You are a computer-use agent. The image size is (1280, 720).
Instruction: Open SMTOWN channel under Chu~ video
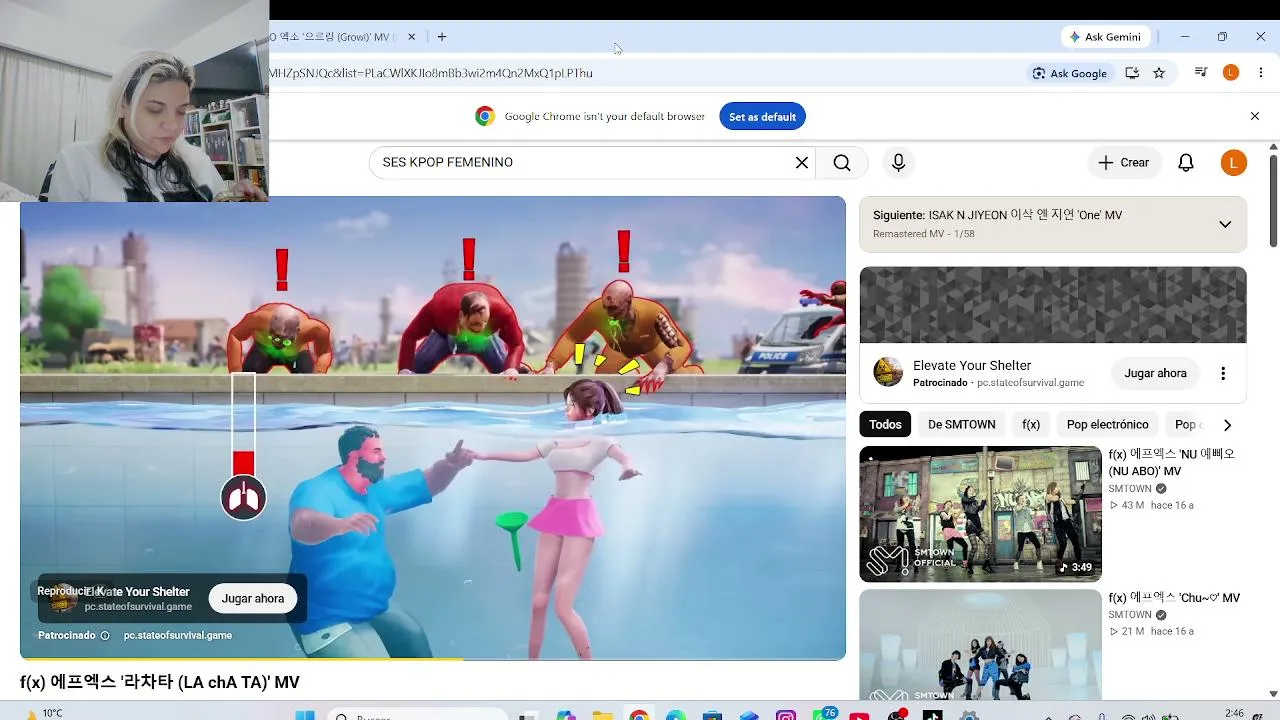[1130, 615]
